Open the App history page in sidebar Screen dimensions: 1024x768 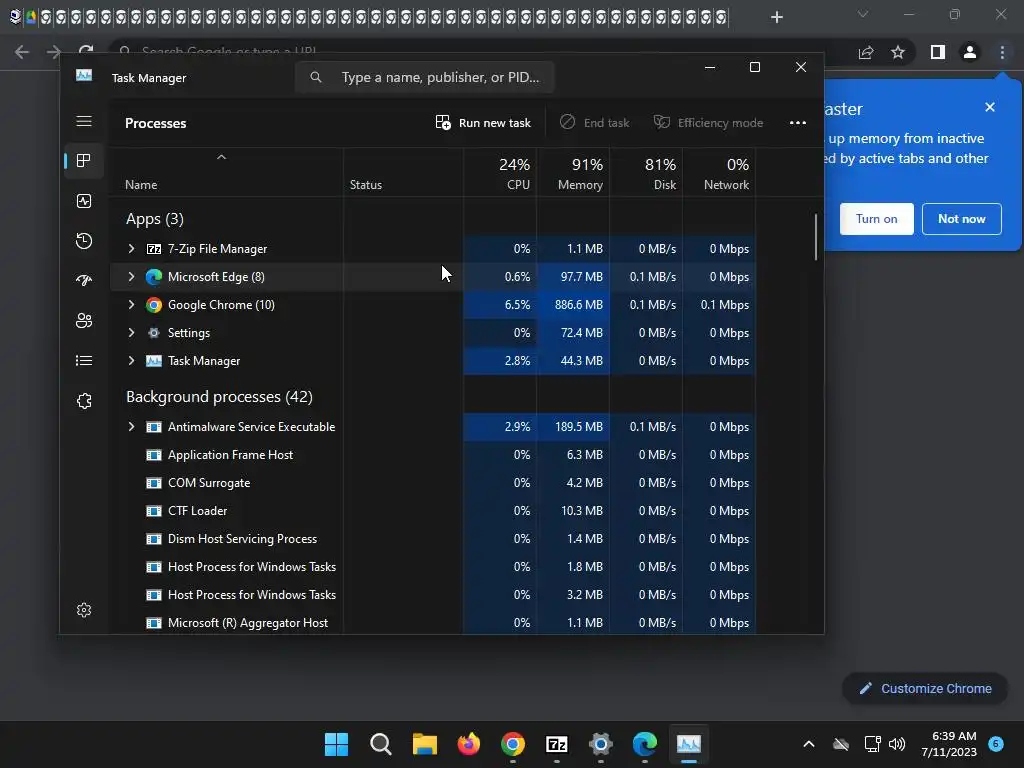84,241
